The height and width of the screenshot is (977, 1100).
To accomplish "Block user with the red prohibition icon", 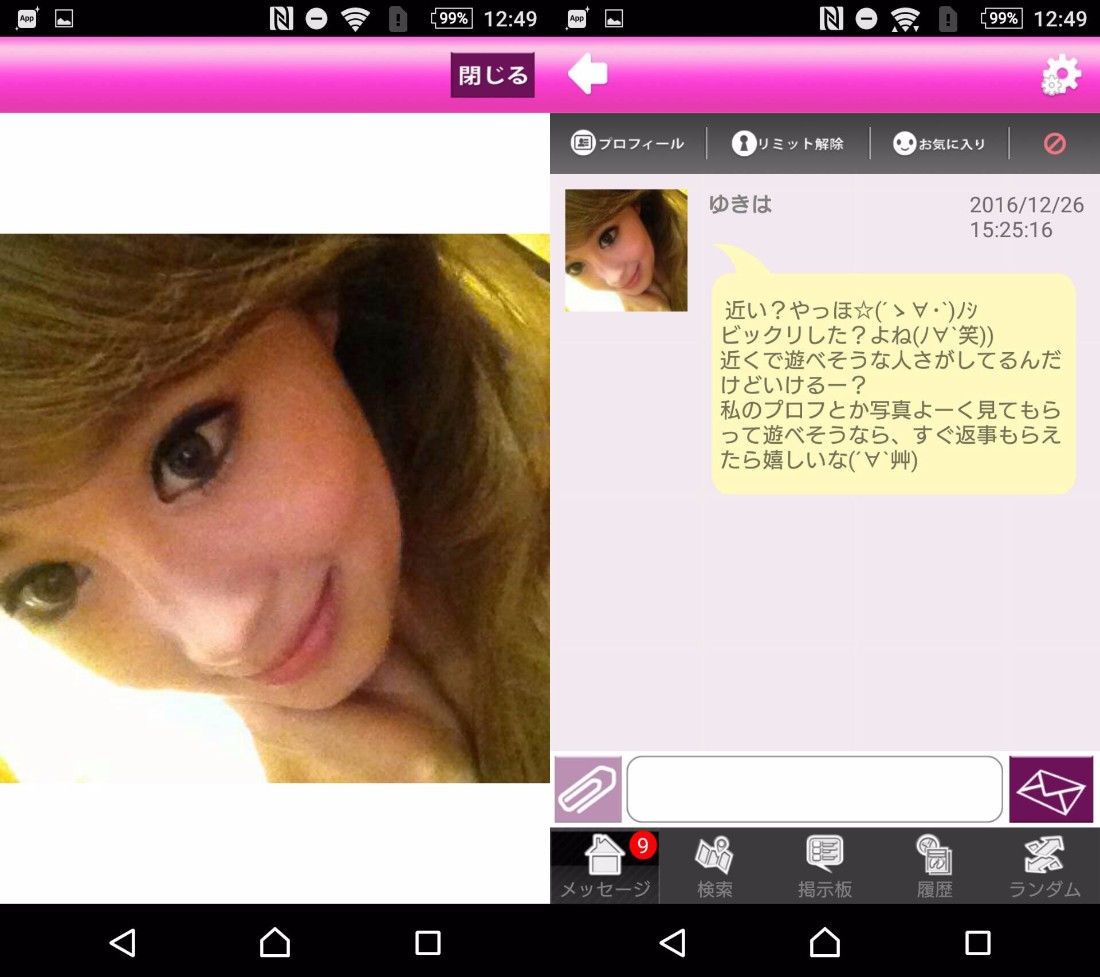I will (1054, 144).
